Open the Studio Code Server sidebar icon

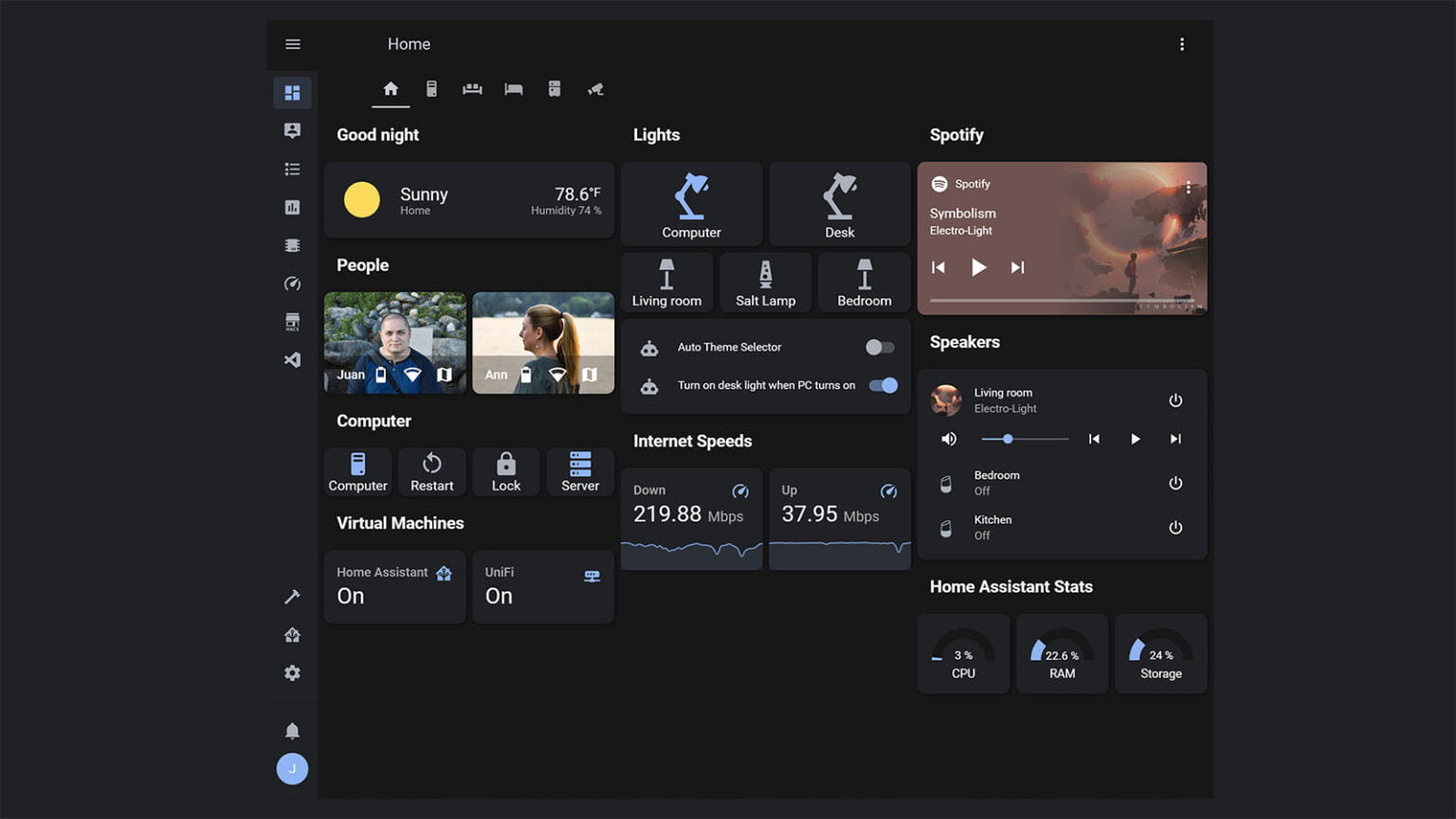pyautogui.click(x=292, y=359)
